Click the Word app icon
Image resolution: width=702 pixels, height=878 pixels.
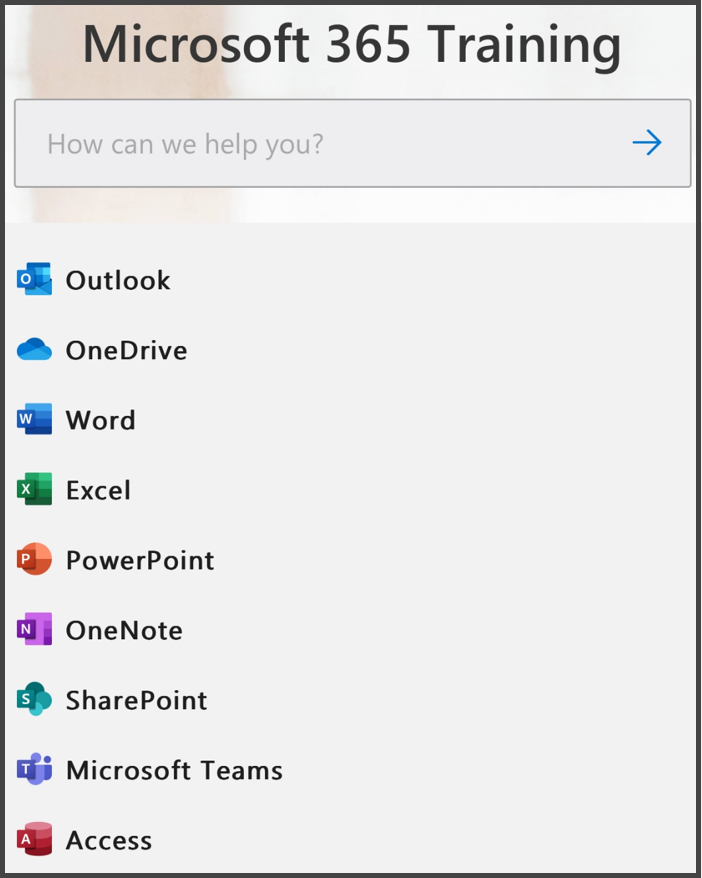(x=34, y=419)
